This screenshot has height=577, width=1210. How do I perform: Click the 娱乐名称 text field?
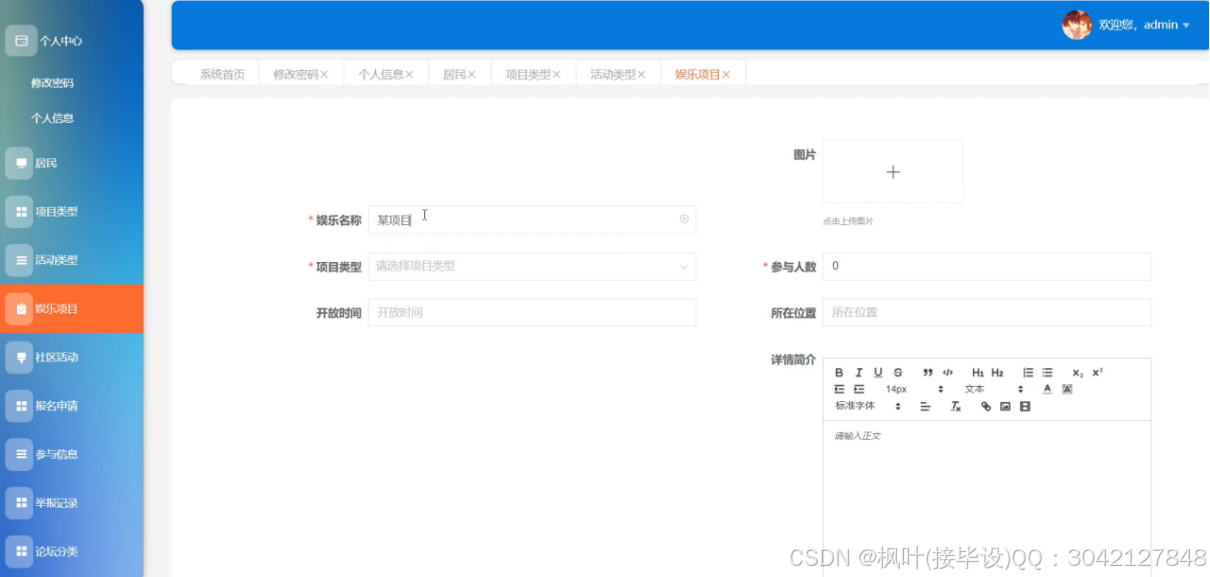click(532, 219)
